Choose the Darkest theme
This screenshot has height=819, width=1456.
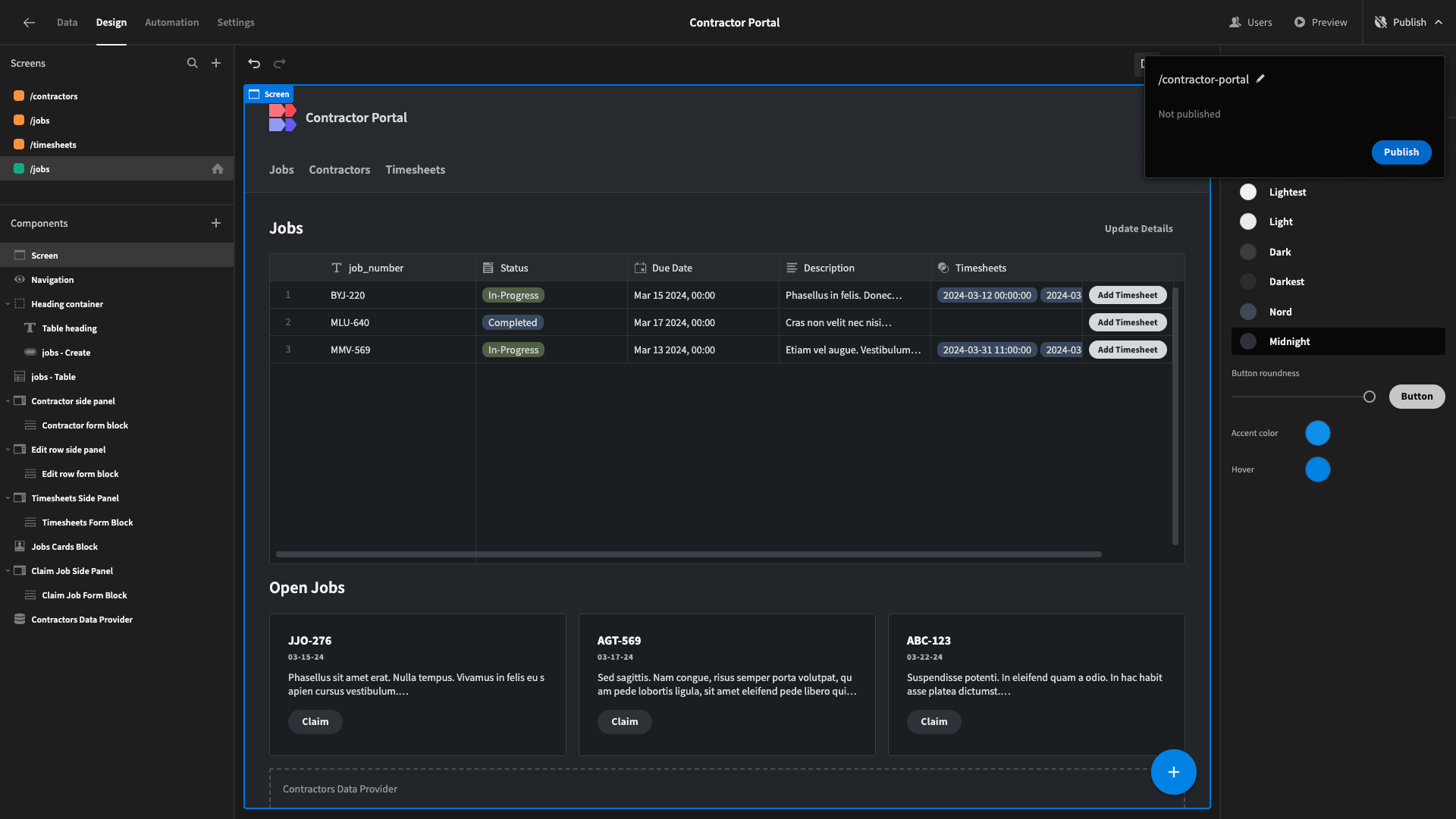click(x=1338, y=282)
